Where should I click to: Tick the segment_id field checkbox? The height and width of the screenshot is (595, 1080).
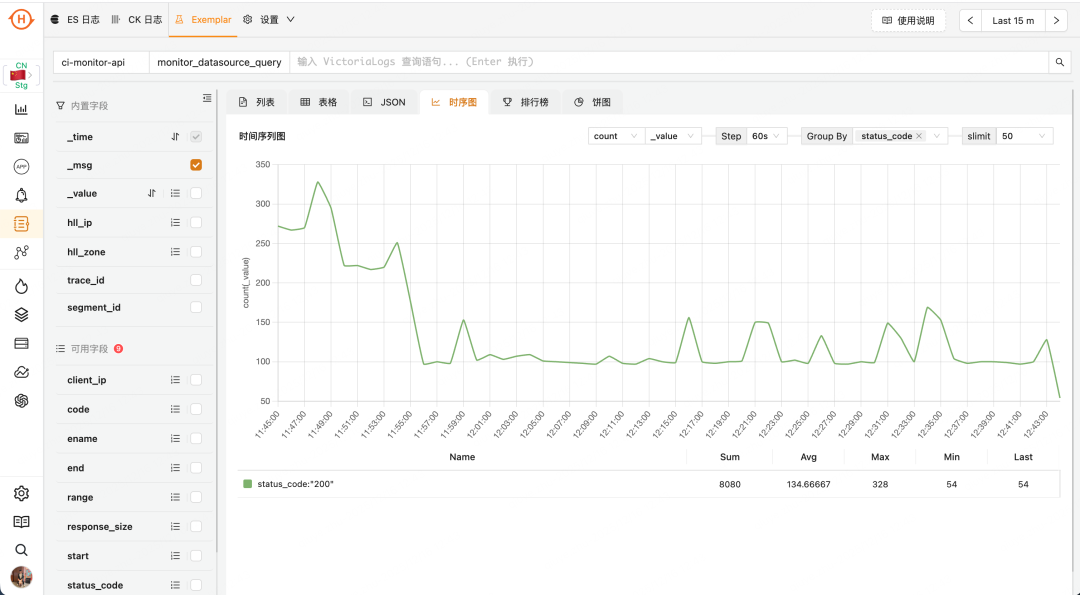tap(196, 307)
